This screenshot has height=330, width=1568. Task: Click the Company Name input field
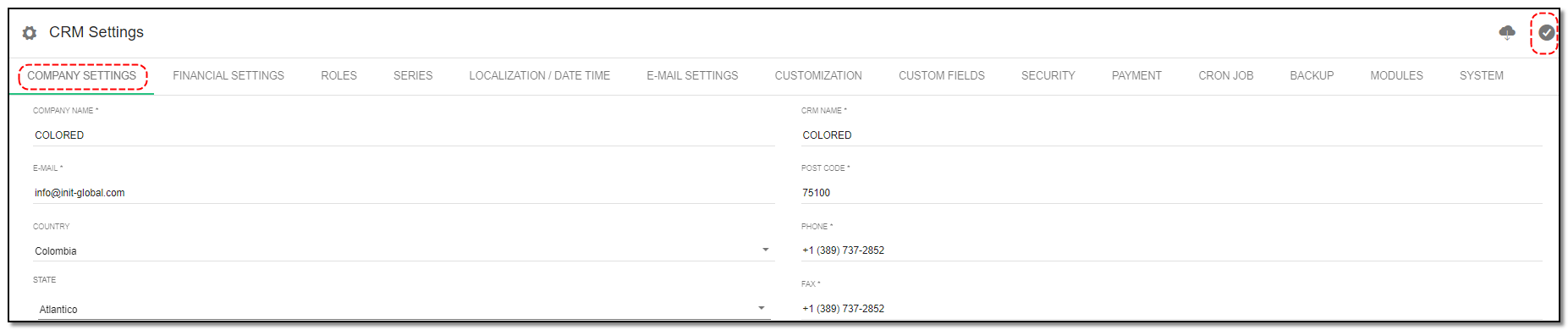coord(404,135)
